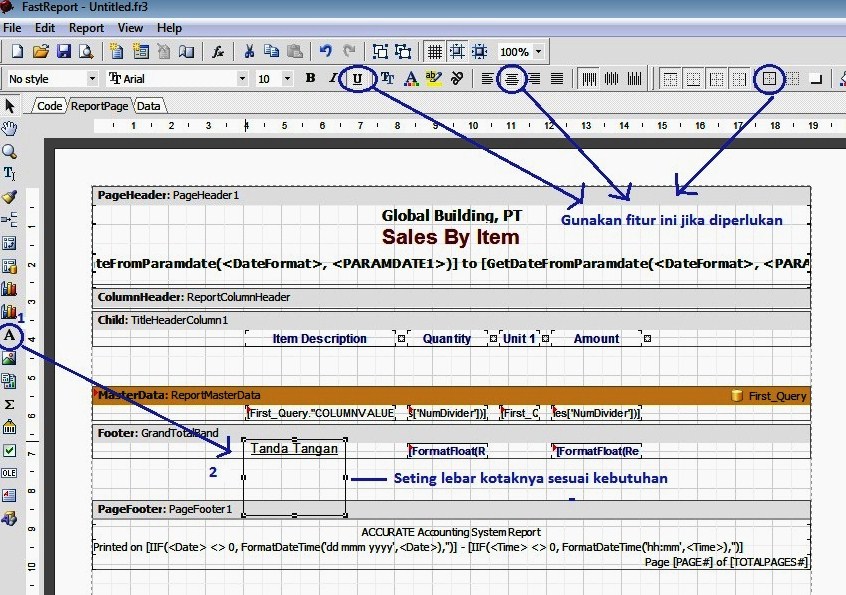Switch to the Code tab
846x595 pixels.
click(50, 106)
